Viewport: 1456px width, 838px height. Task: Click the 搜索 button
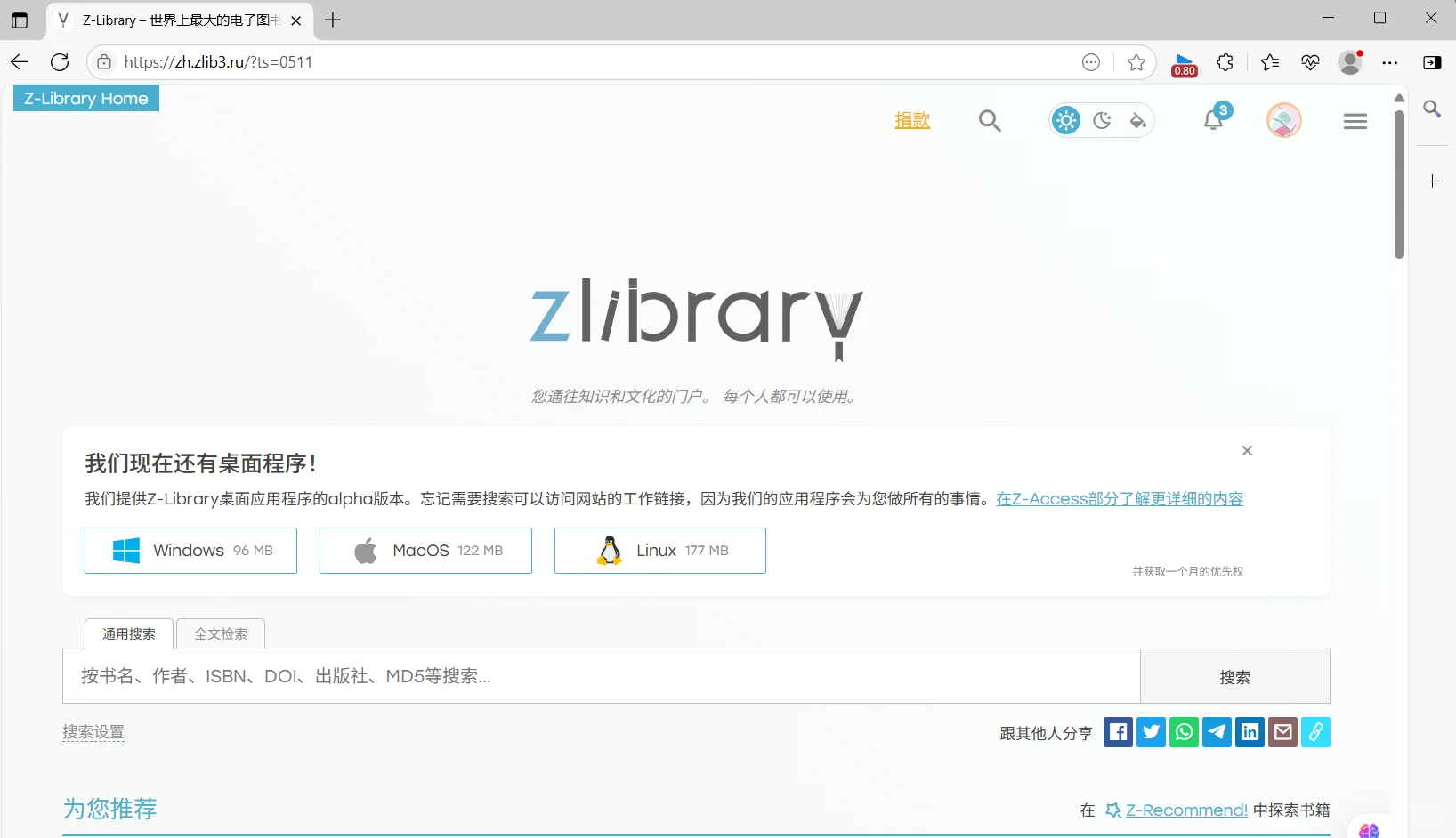pyautogui.click(x=1235, y=677)
